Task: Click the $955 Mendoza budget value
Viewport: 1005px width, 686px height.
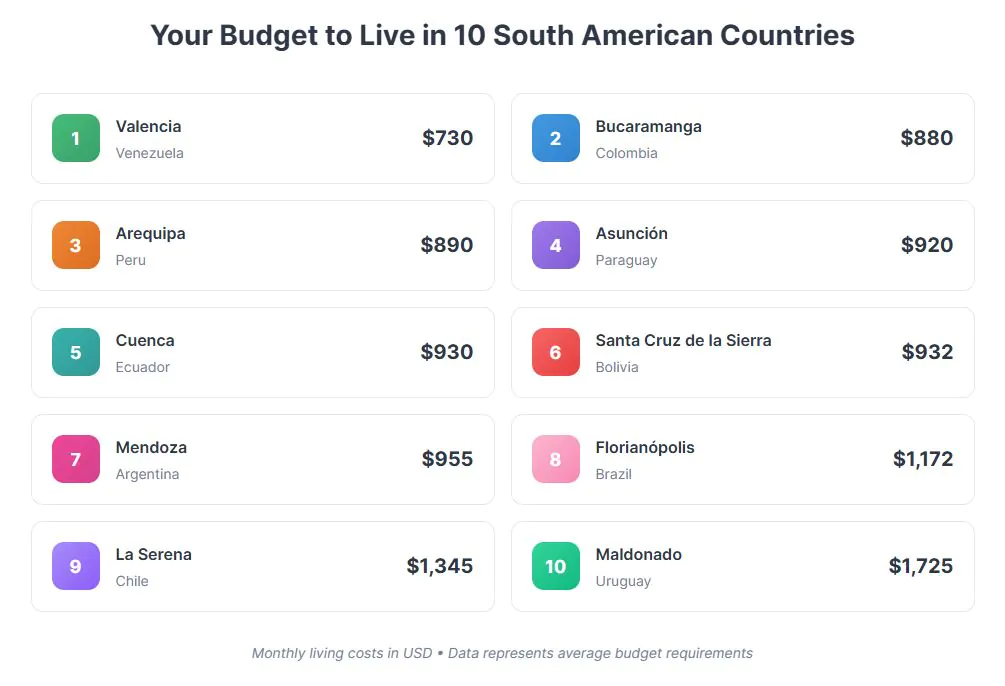Action: coord(447,459)
